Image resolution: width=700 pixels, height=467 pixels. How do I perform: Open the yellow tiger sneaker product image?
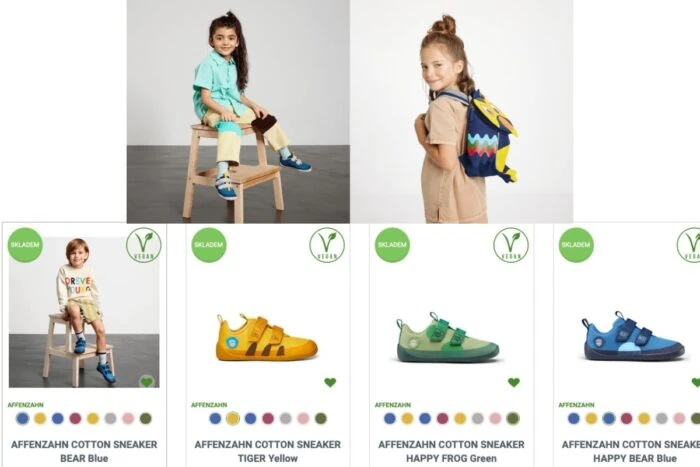[267, 338]
